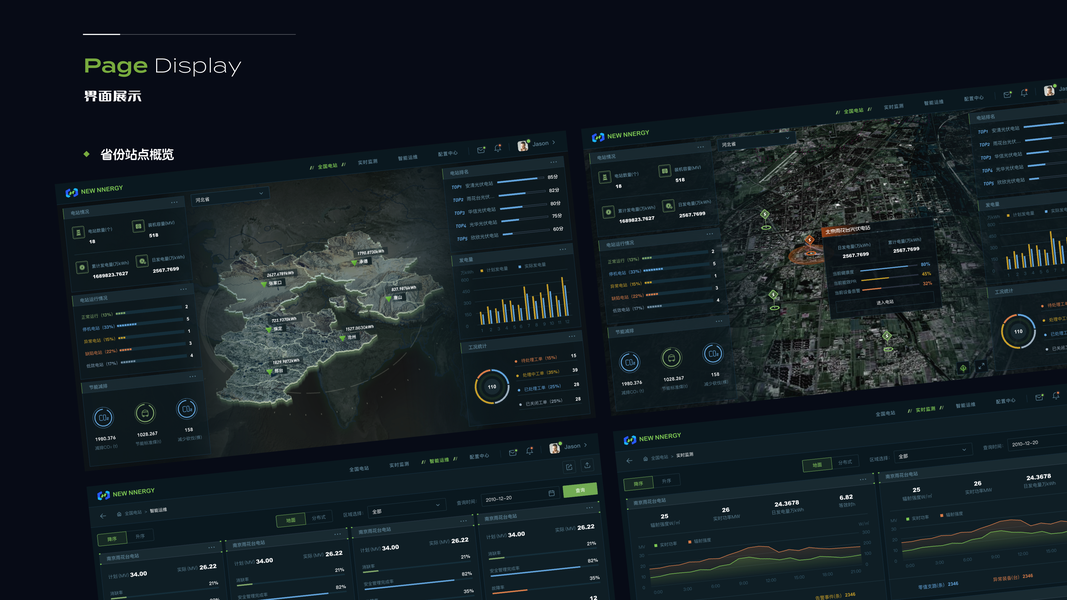Click Jason's avatar in province map dashboard
This screenshot has width=1067, height=600.
(x=523, y=146)
